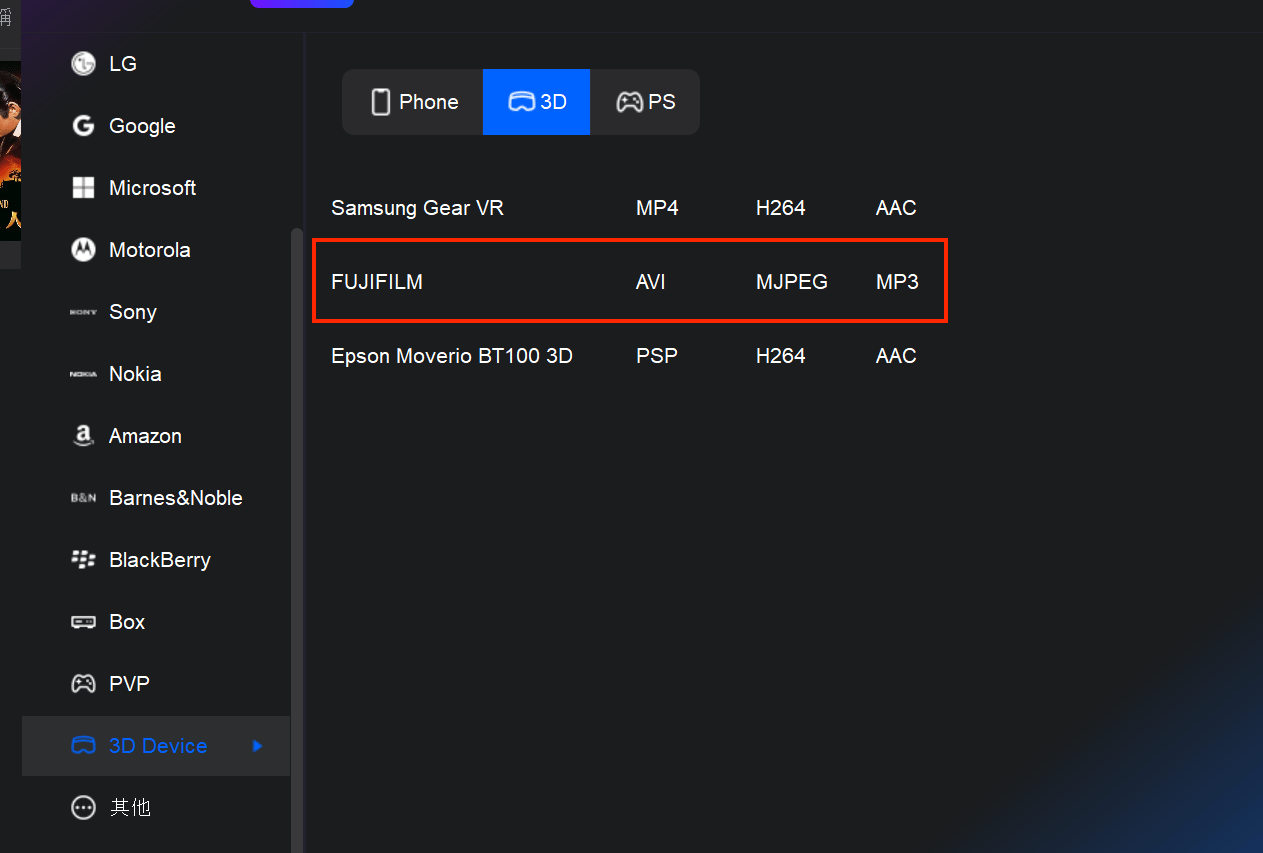
Task: Click the Microsoft windows logo icon
Action: click(x=83, y=188)
